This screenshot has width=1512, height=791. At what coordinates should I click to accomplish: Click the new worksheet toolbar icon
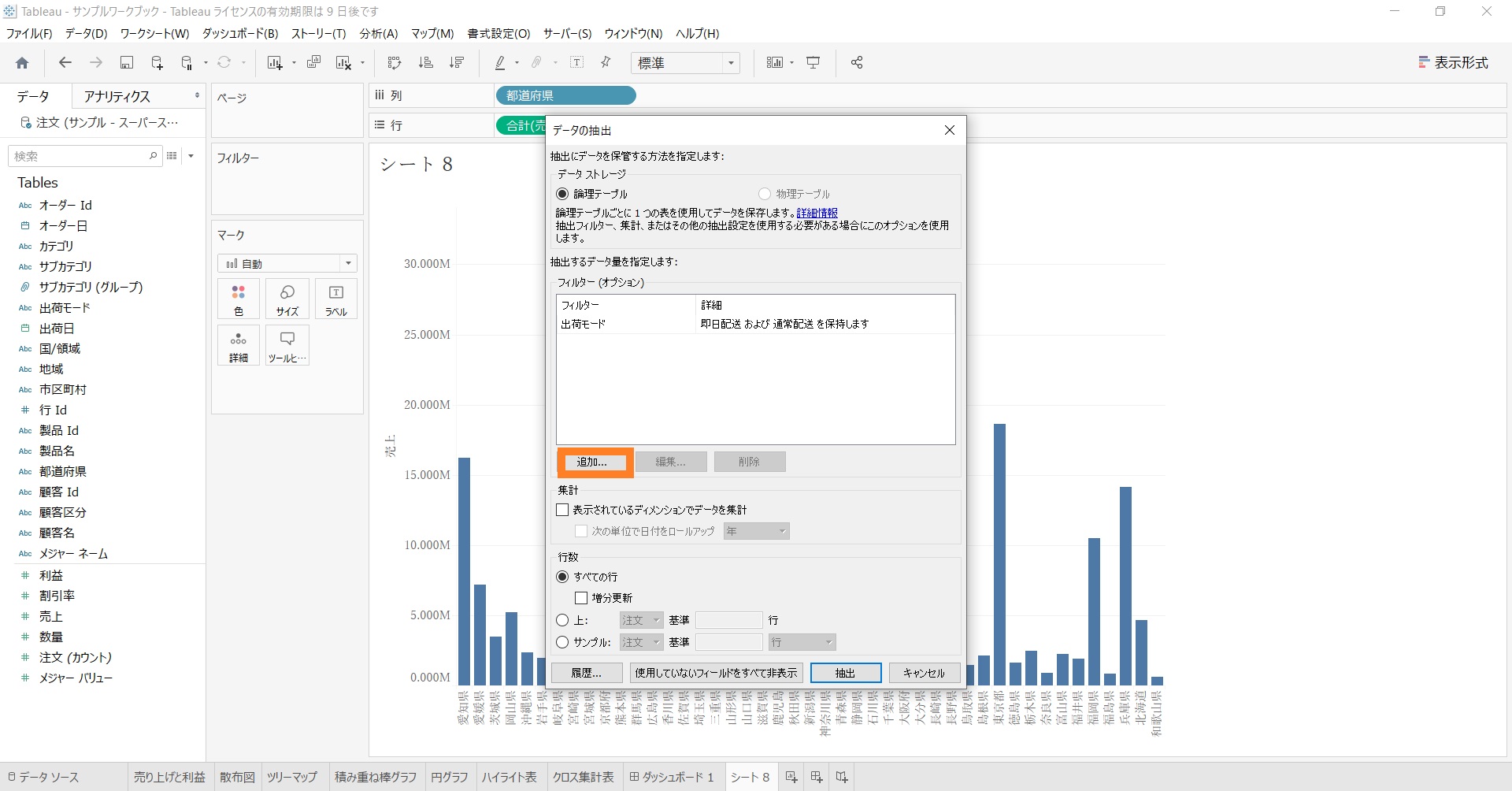click(275, 63)
